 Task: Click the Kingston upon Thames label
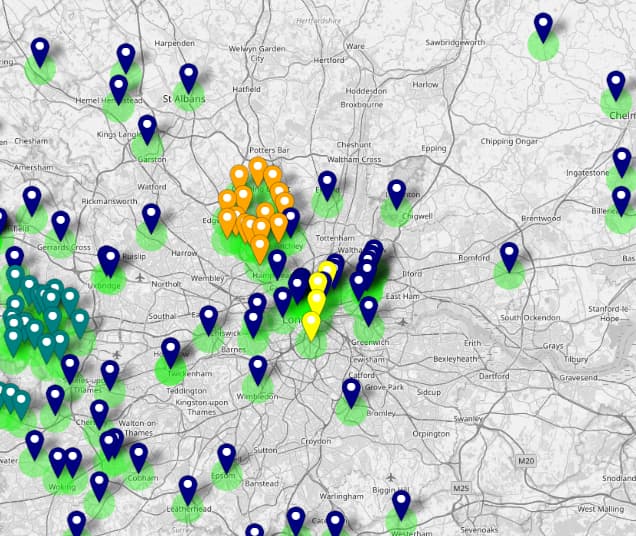202,407
